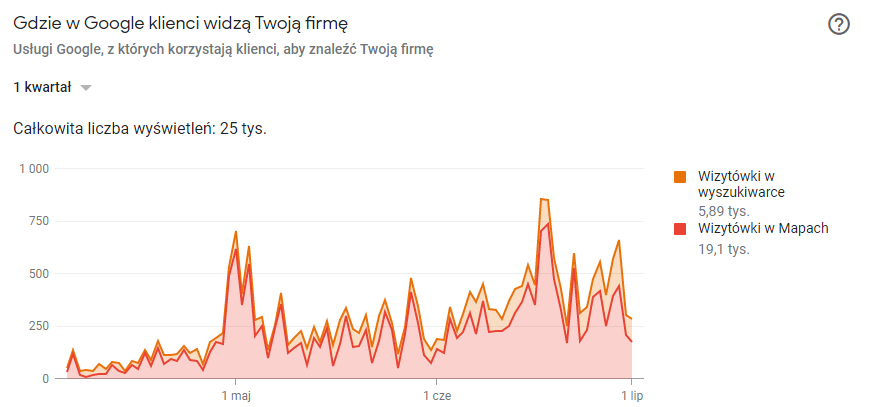Click the "Całkowita liczba wyświetleń: 25 tys." text

point(139,128)
